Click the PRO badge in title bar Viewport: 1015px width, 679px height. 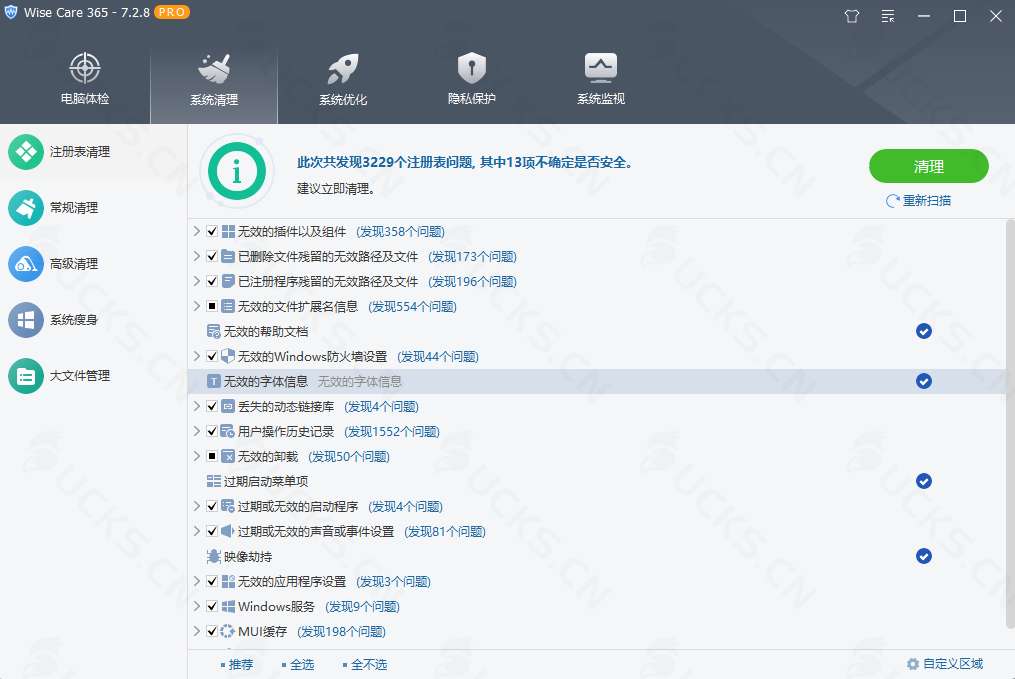pyautogui.click(x=172, y=12)
